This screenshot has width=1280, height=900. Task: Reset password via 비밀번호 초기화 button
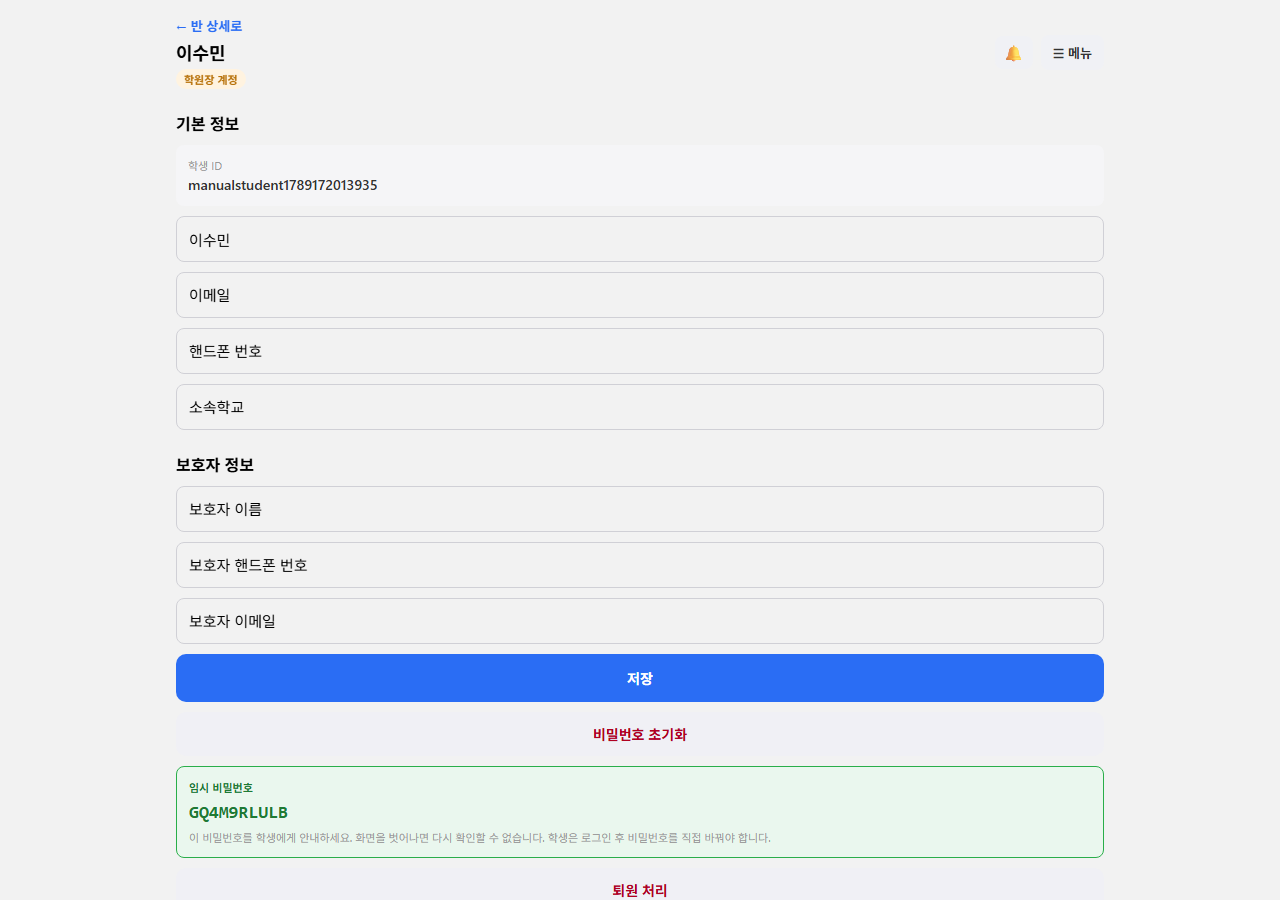tap(640, 734)
